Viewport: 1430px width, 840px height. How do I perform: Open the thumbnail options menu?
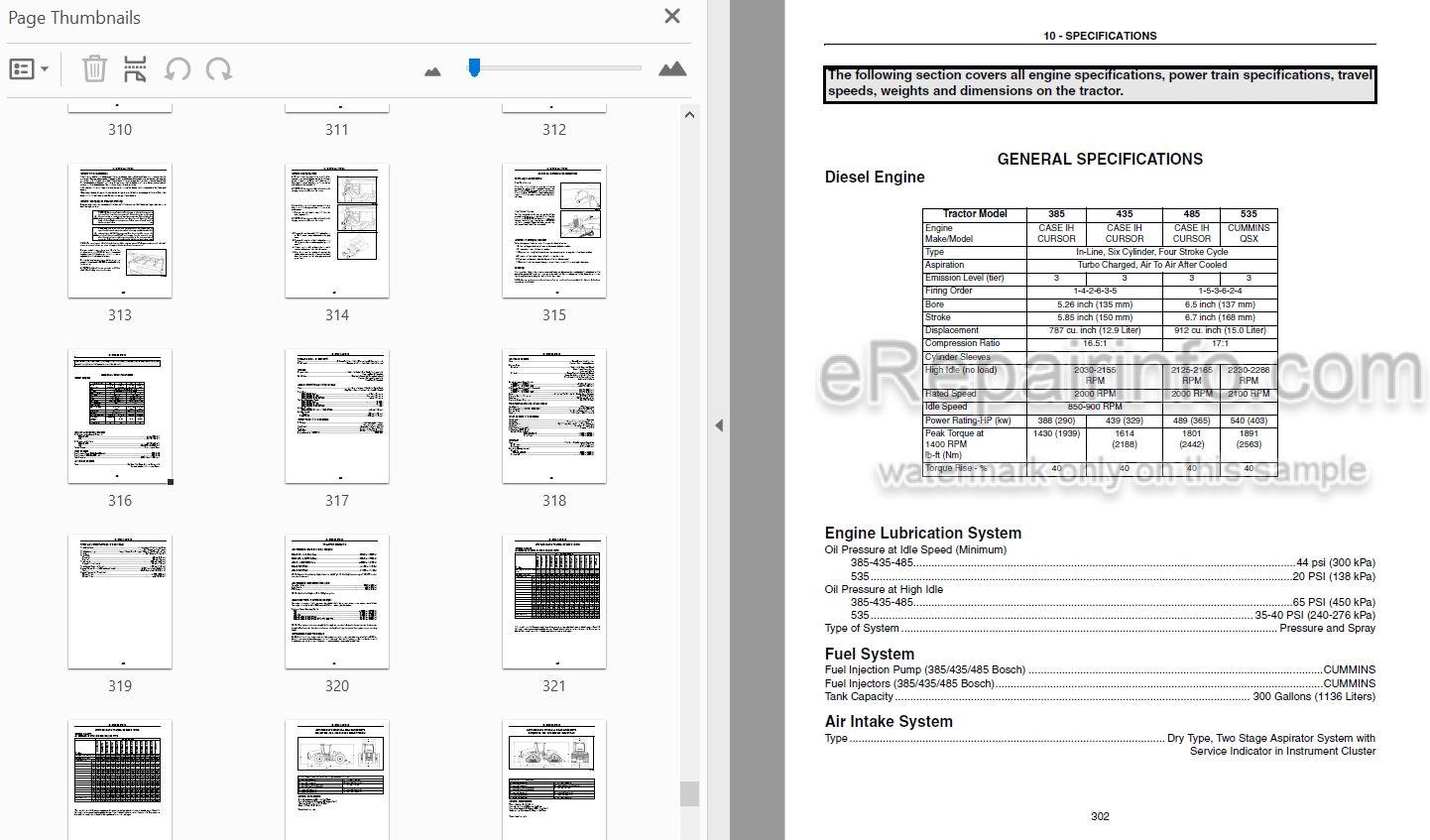pos(29,69)
